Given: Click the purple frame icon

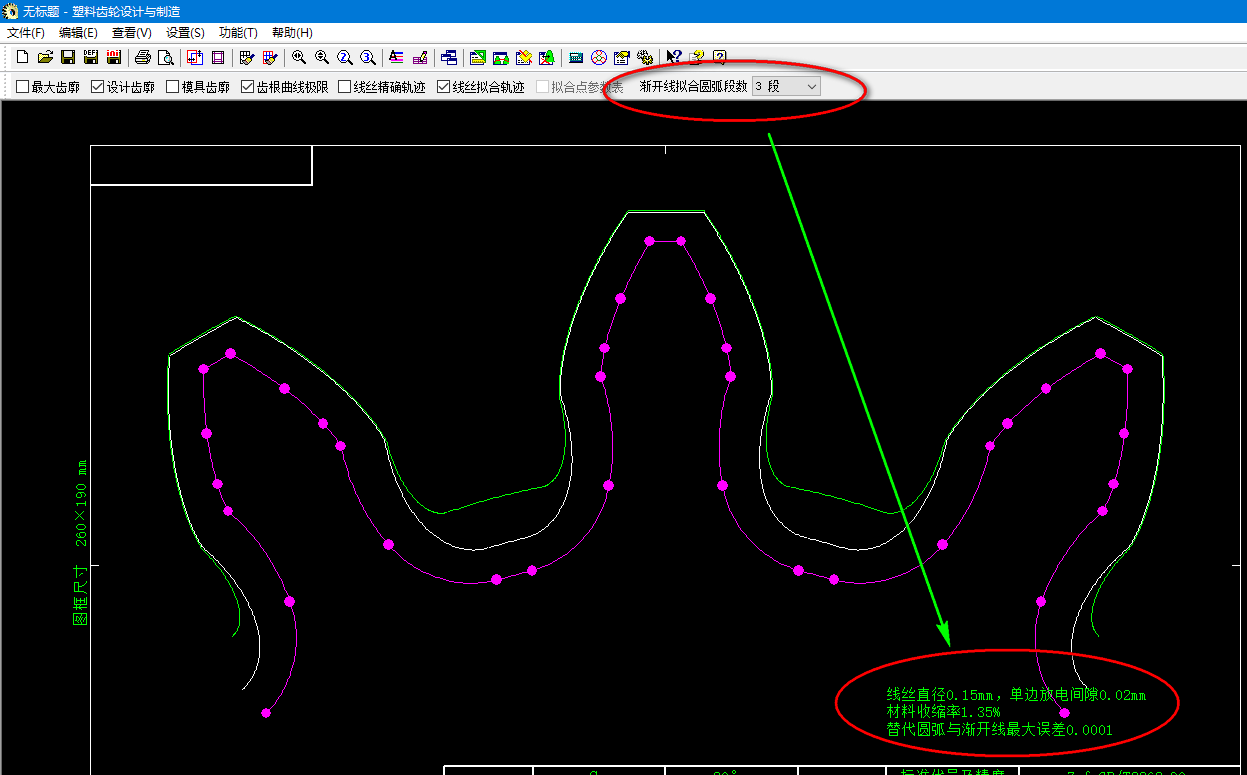Looking at the screenshot, I should pyautogui.click(x=218, y=57).
